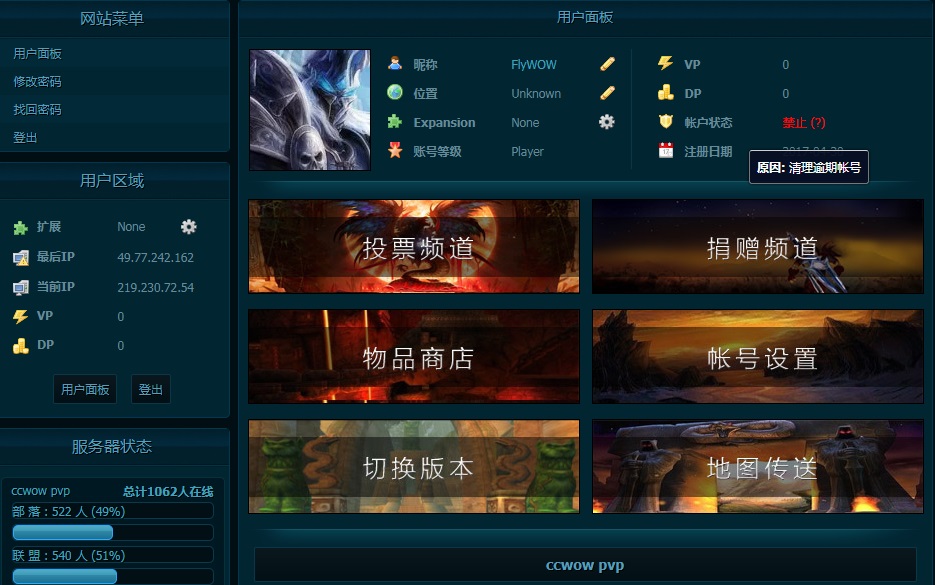
Task: Click the 帐户状态 shield icon
Action: pyautogui.click(x=665, y=122)
